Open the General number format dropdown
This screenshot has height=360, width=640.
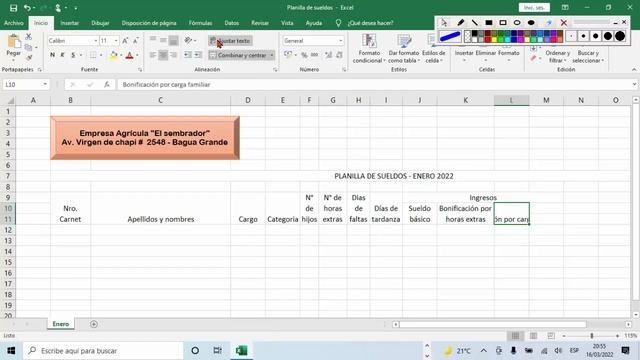340,41
